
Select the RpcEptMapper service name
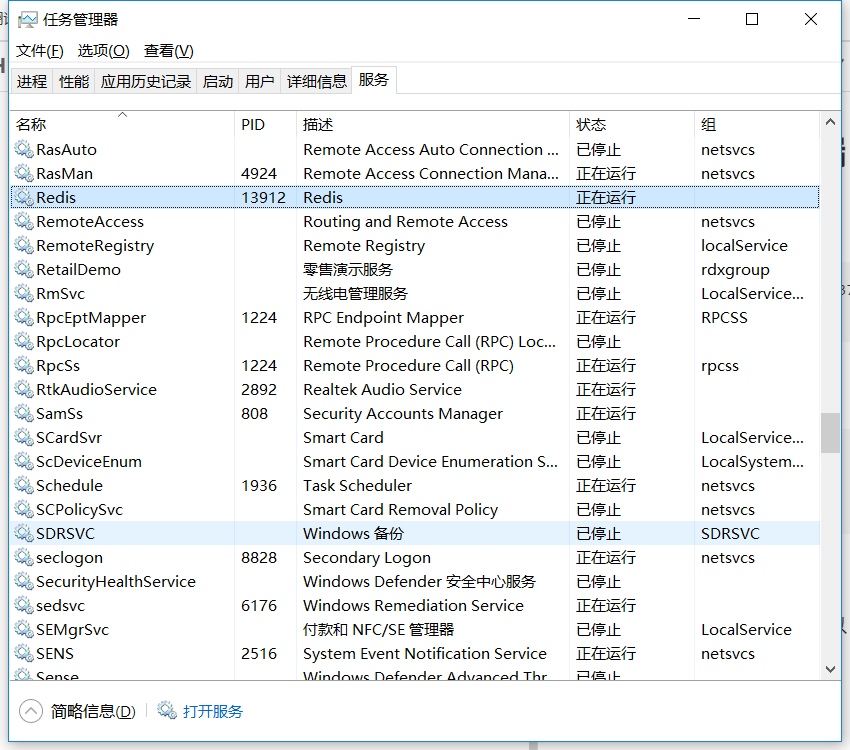[x=91, y=318]
